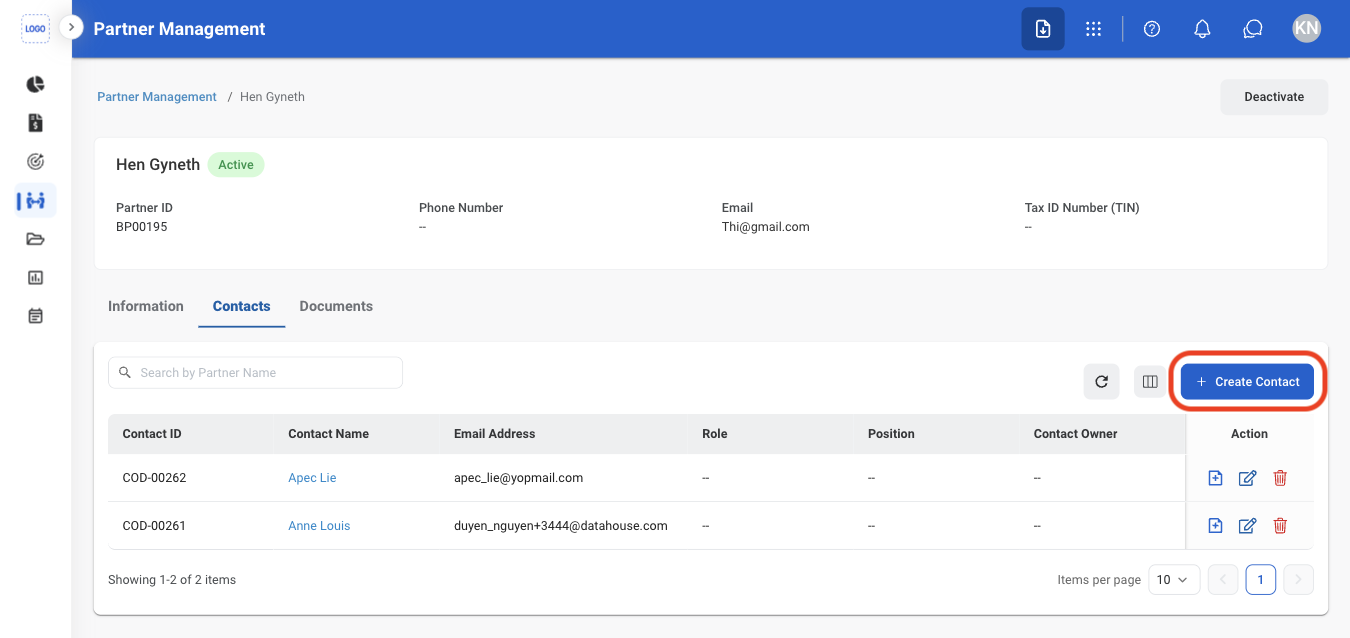Go to Partner Management breadcrumb link
Image resolution: width=1350 pixels, height=638 pixels.
click(157, 97)
